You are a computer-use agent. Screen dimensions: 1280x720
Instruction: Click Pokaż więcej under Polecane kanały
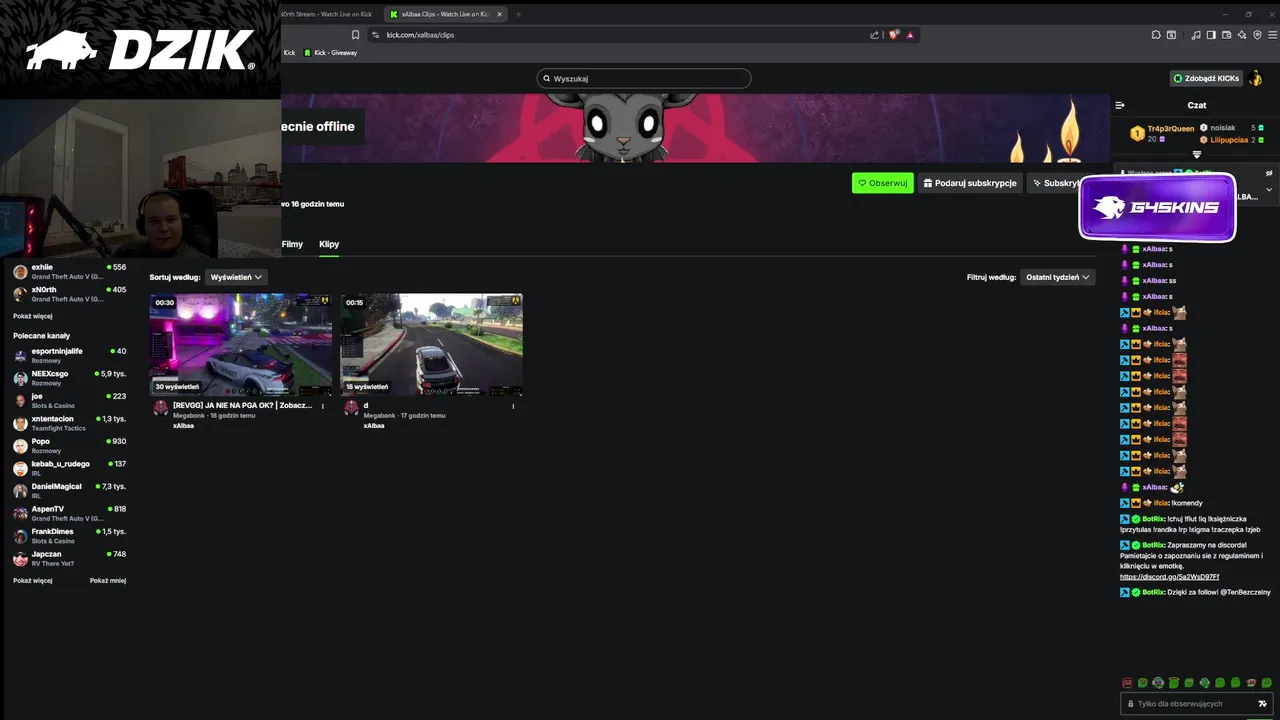pyautogui.click(x=33, y=581)
